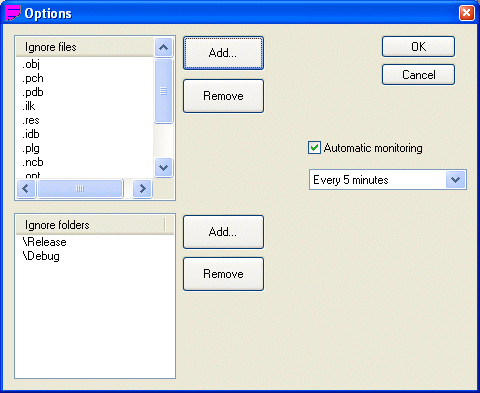This screenshot has width=480, height=393.
Task: Confirm settings with the OK button
Action: click(x=418, y=47)
